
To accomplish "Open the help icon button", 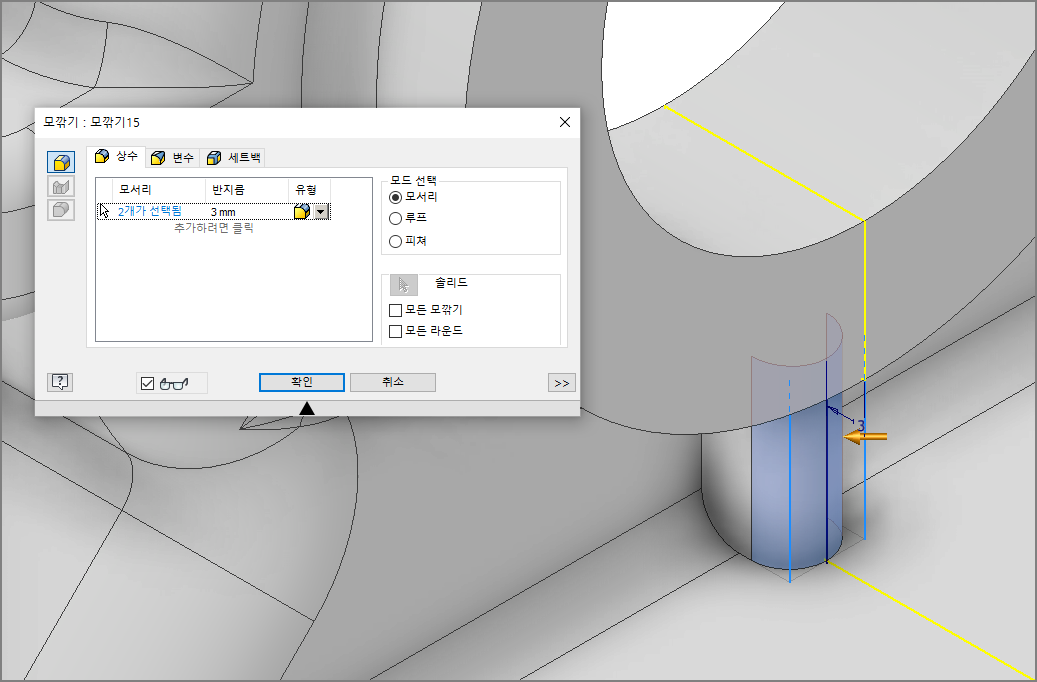I will pyautogui.click(x=60, y=382).
